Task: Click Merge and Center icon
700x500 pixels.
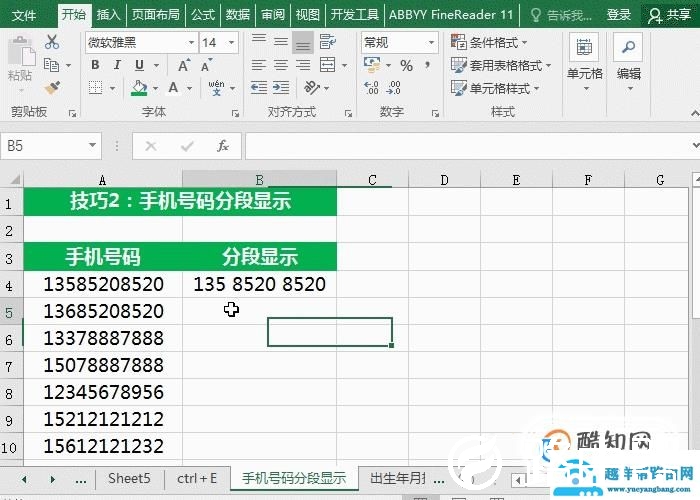Action: point(328,65)
